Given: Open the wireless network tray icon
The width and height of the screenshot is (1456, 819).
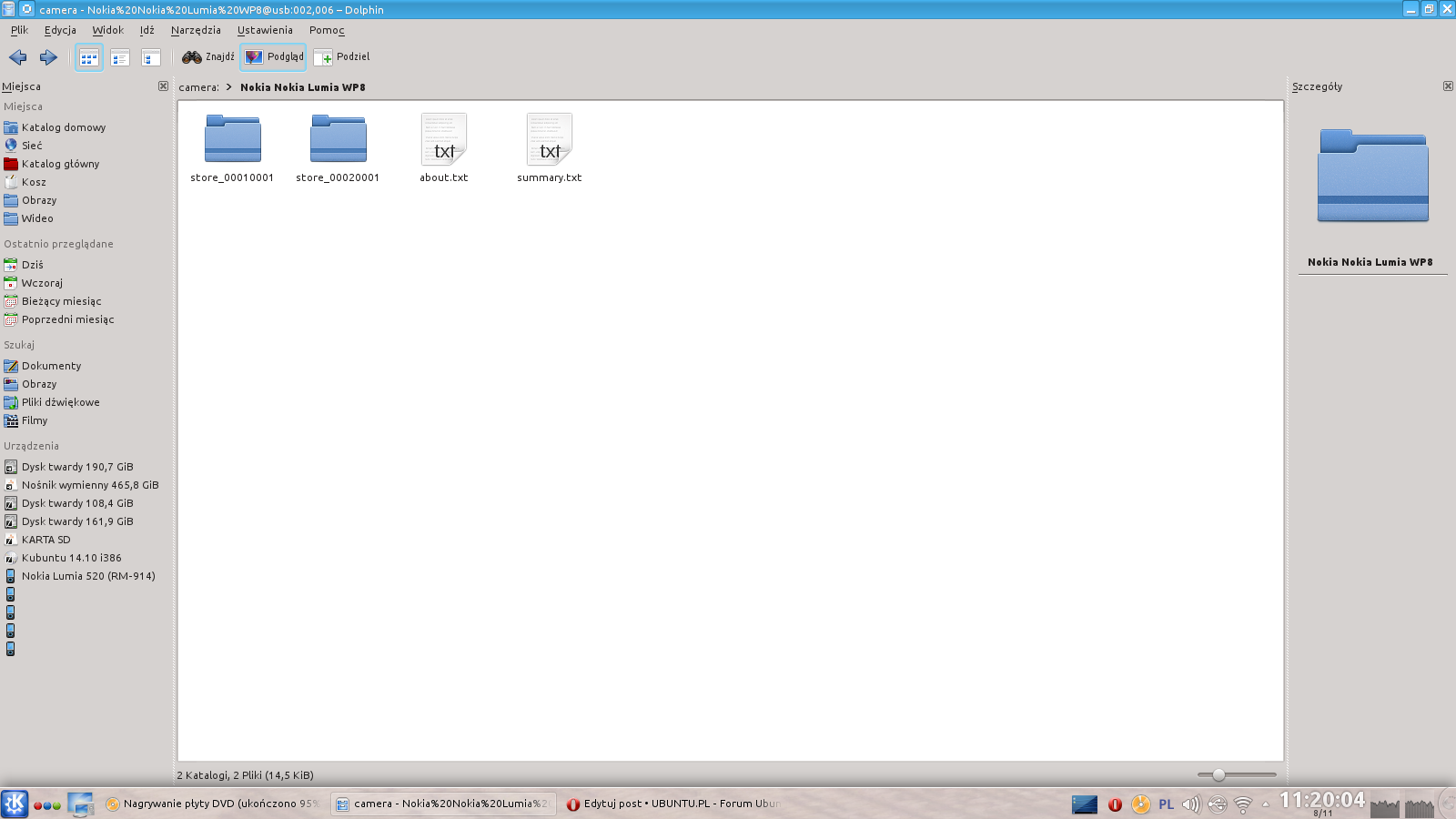Looking at the screenshot, I should pyautogui.click(x=1243, y=804).
